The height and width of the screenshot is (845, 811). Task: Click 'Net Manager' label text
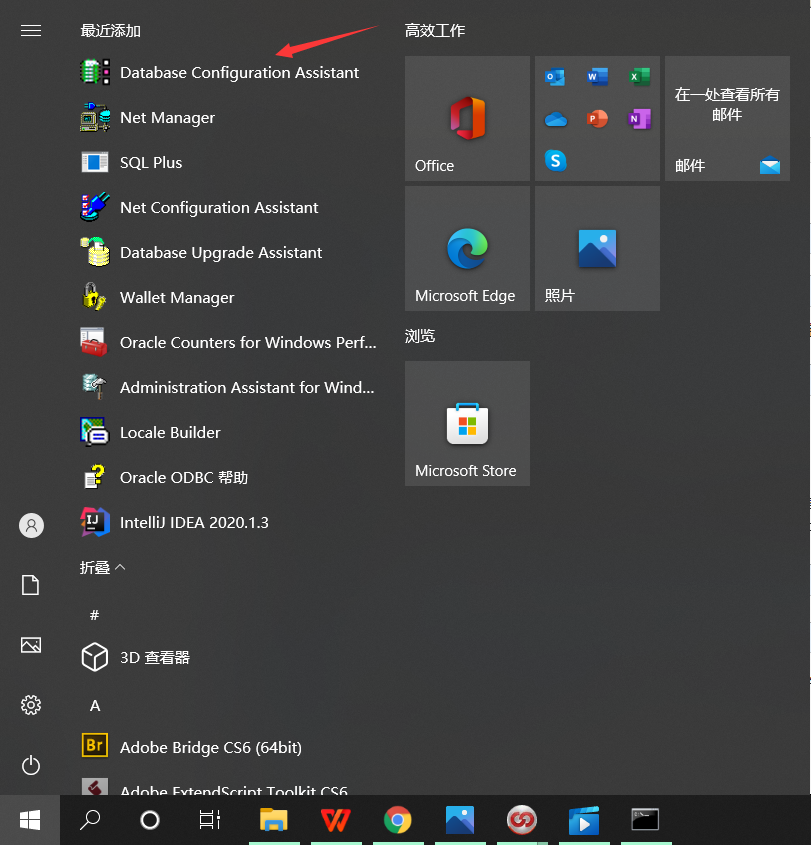click(167, 117)
